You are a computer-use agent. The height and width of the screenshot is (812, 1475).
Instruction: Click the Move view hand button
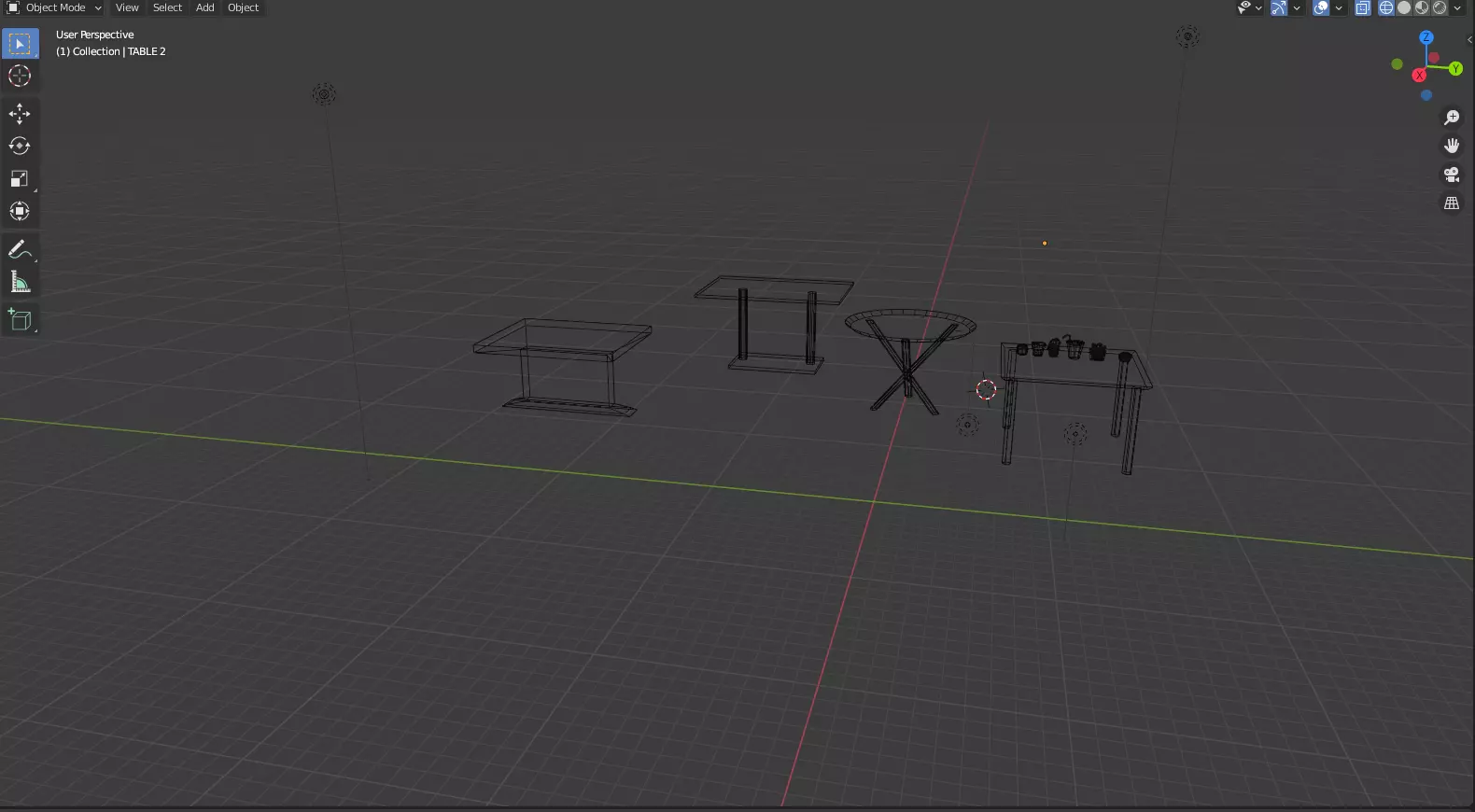click(1452, 146)
